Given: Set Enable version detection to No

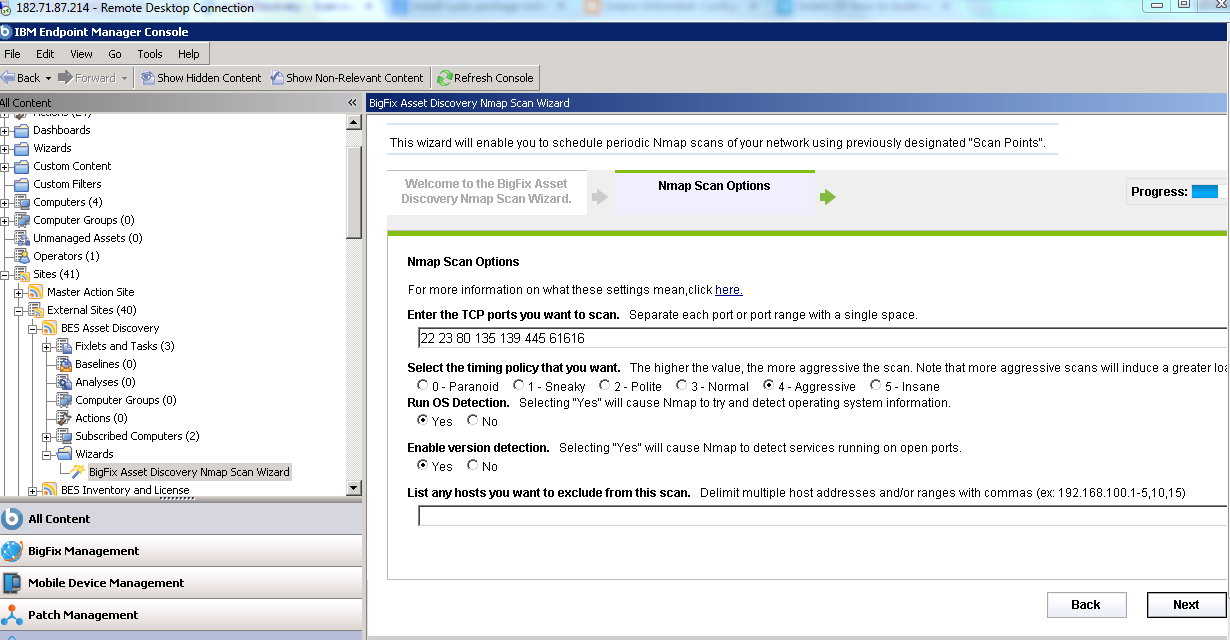Looking at the screenshot, I should coord(472,465).
